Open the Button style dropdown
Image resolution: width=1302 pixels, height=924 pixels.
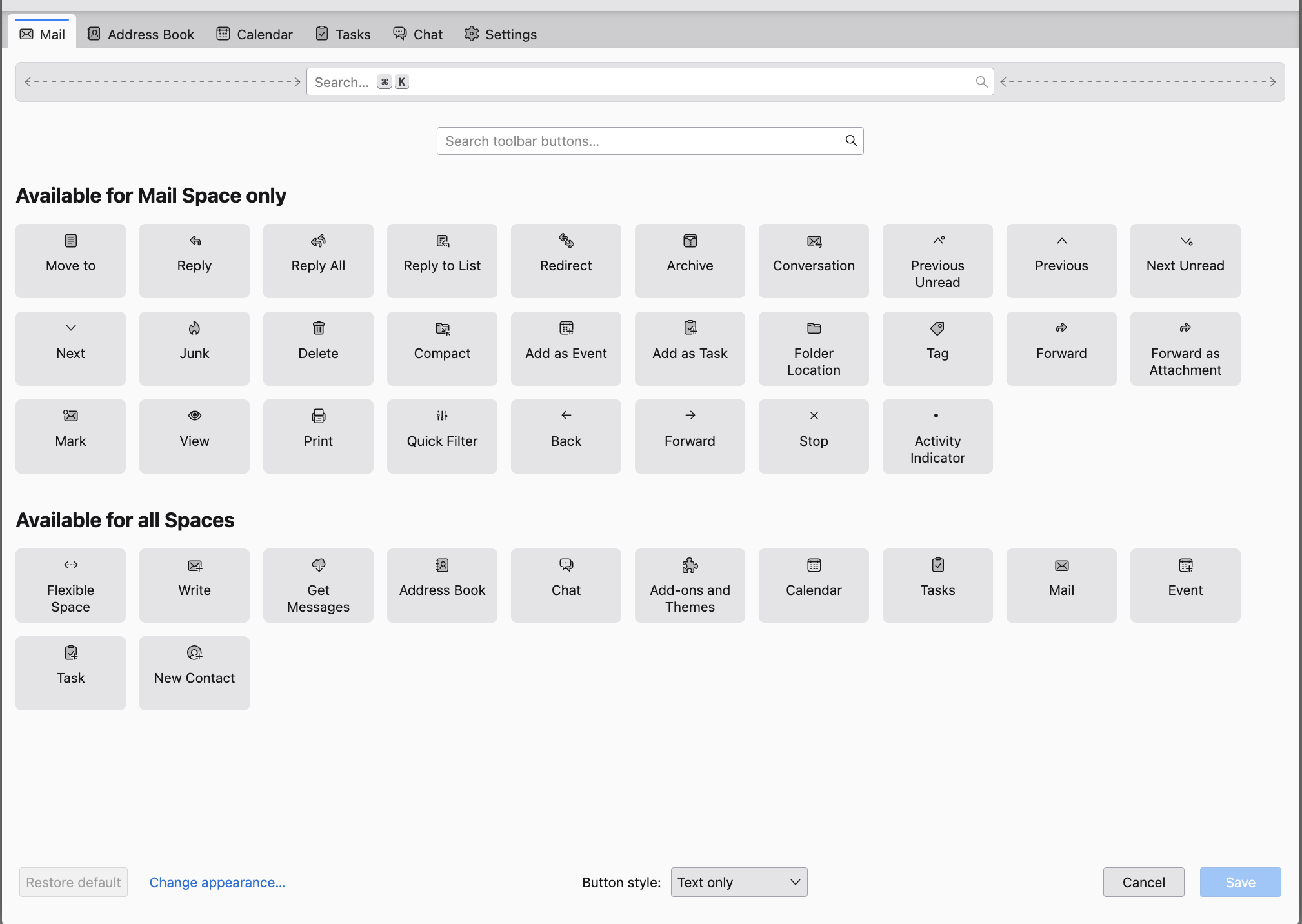(x=739, y=882)
